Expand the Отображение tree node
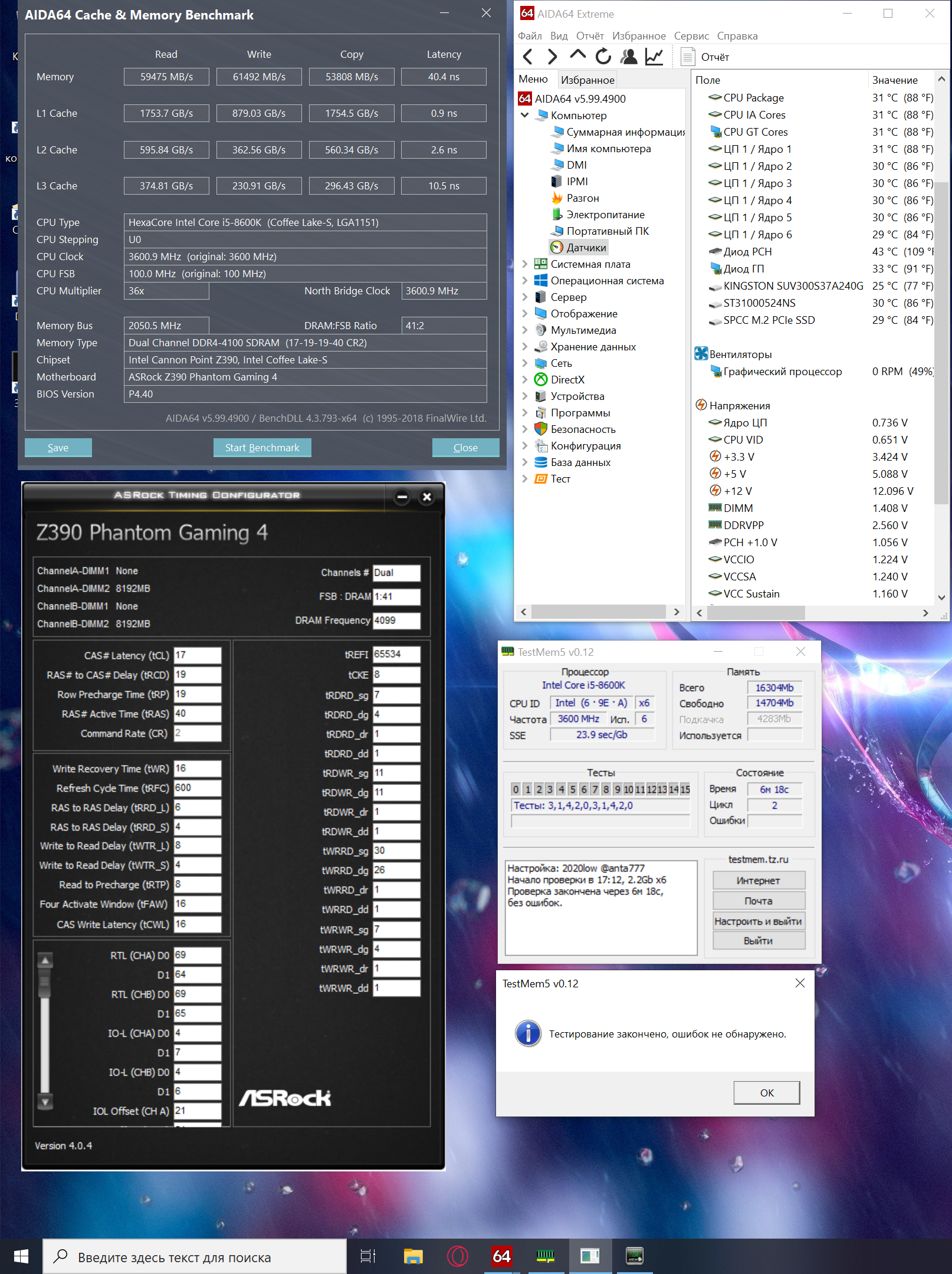Image resolution: width=952 pixels, height=1274 pixels. (524, 314)
